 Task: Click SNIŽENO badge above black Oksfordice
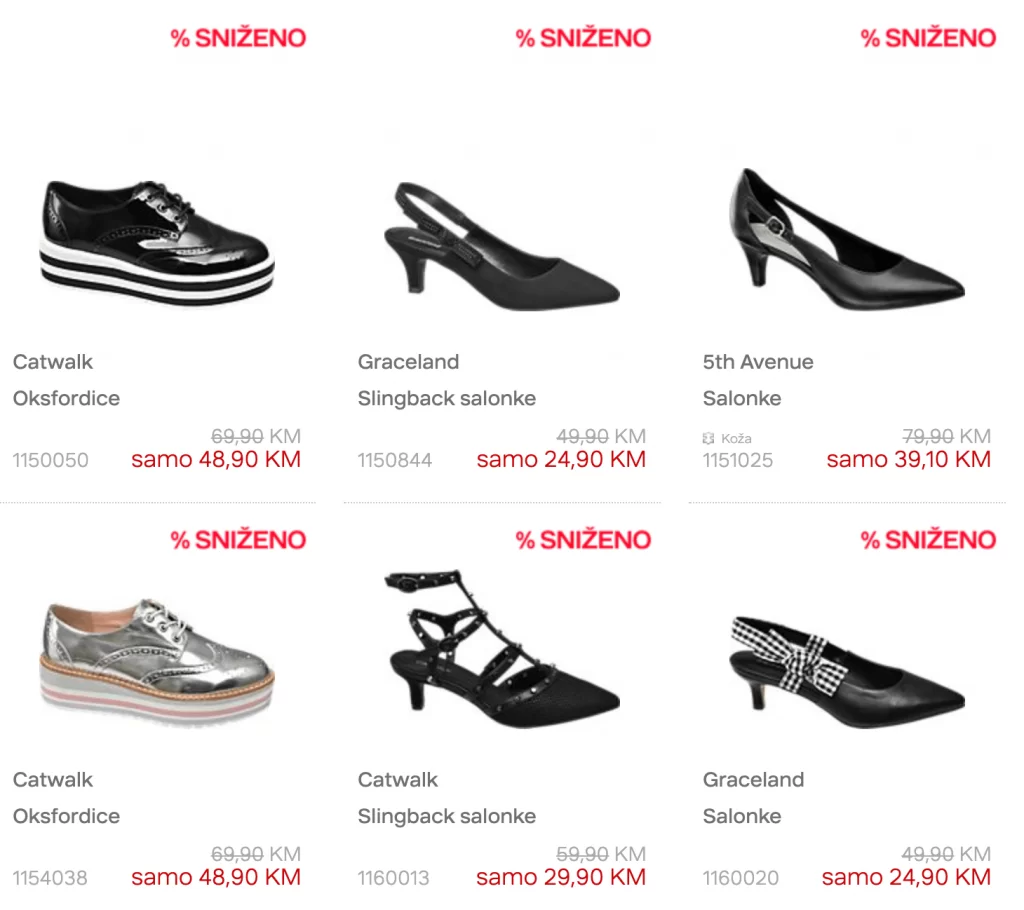pos(238,38)
